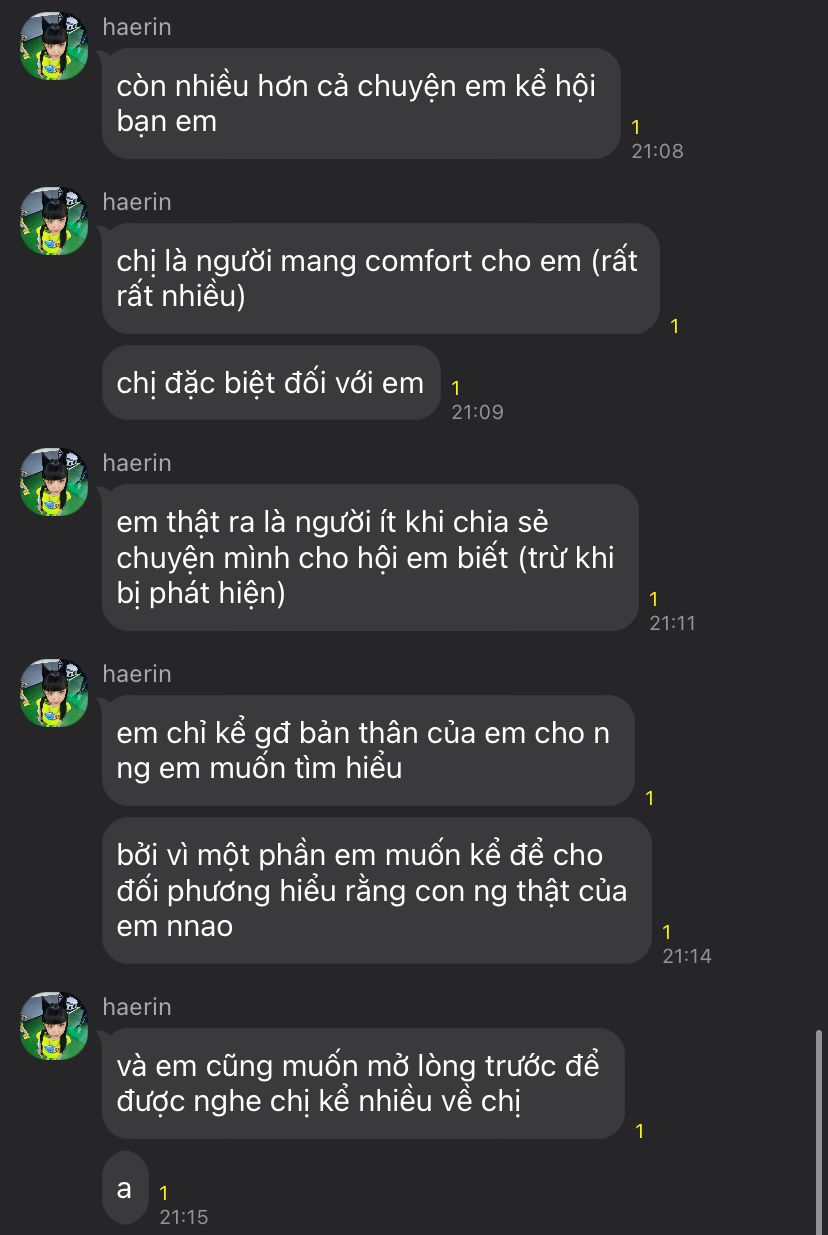The height and width of the screenshot is (1235, 828).
Task: Tap the name haerin above the comfort message
Action: click(x=137, y=202)
